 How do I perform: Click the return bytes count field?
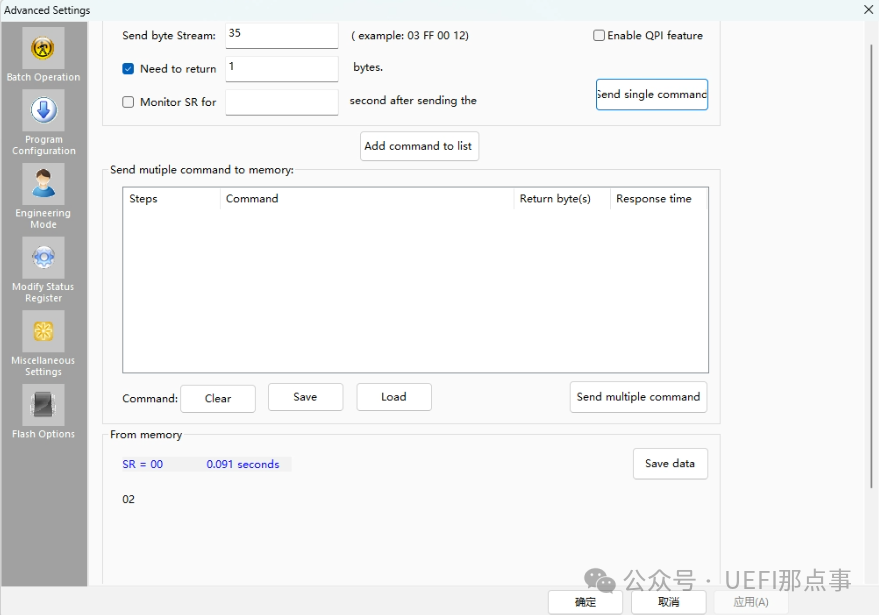(x=282, y=68)
